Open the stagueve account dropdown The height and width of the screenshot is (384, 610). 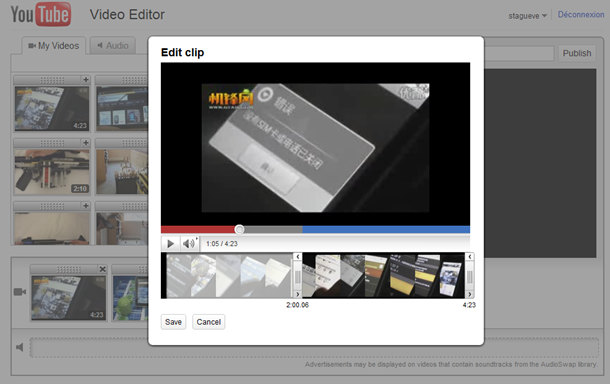point(528,16)
